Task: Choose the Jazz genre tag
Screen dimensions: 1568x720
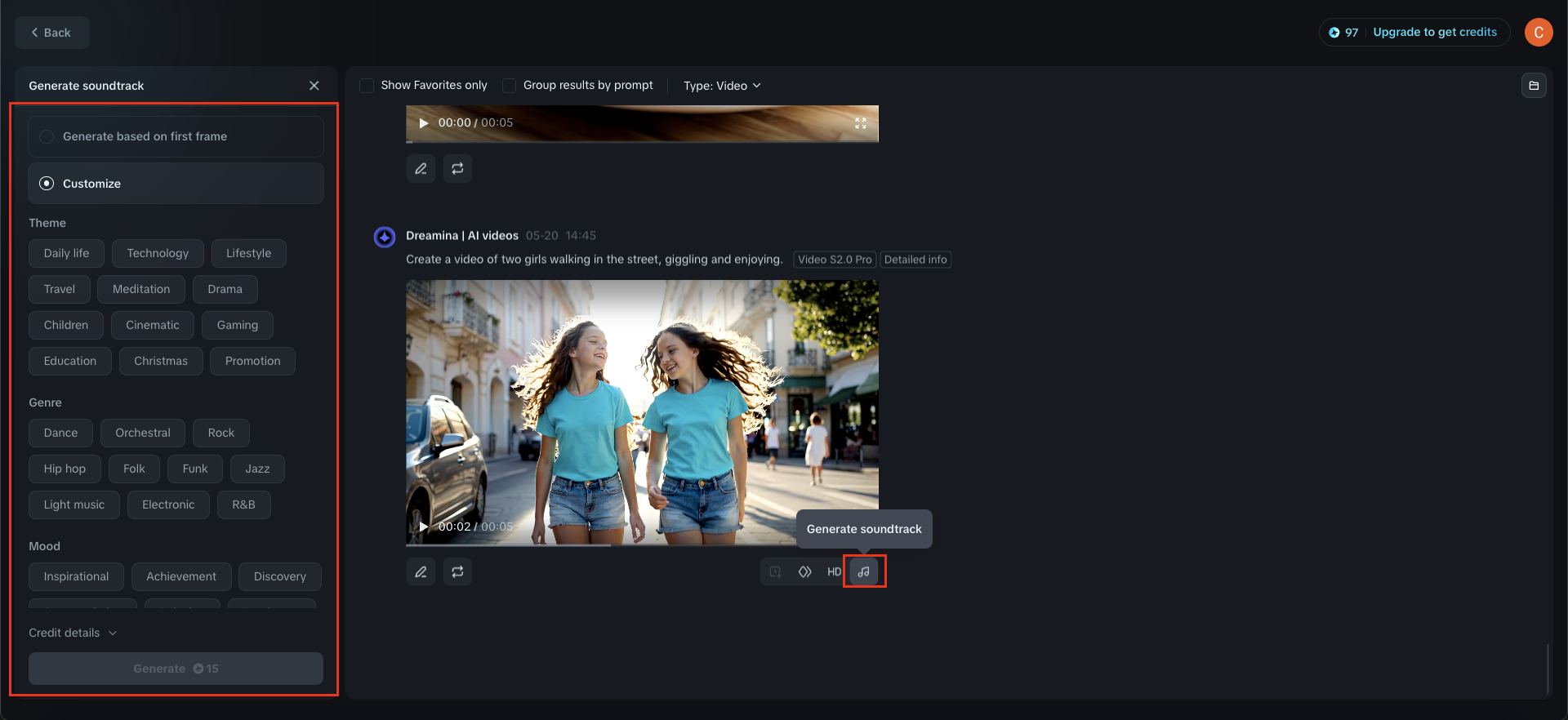Action: [x=257, y=469]
